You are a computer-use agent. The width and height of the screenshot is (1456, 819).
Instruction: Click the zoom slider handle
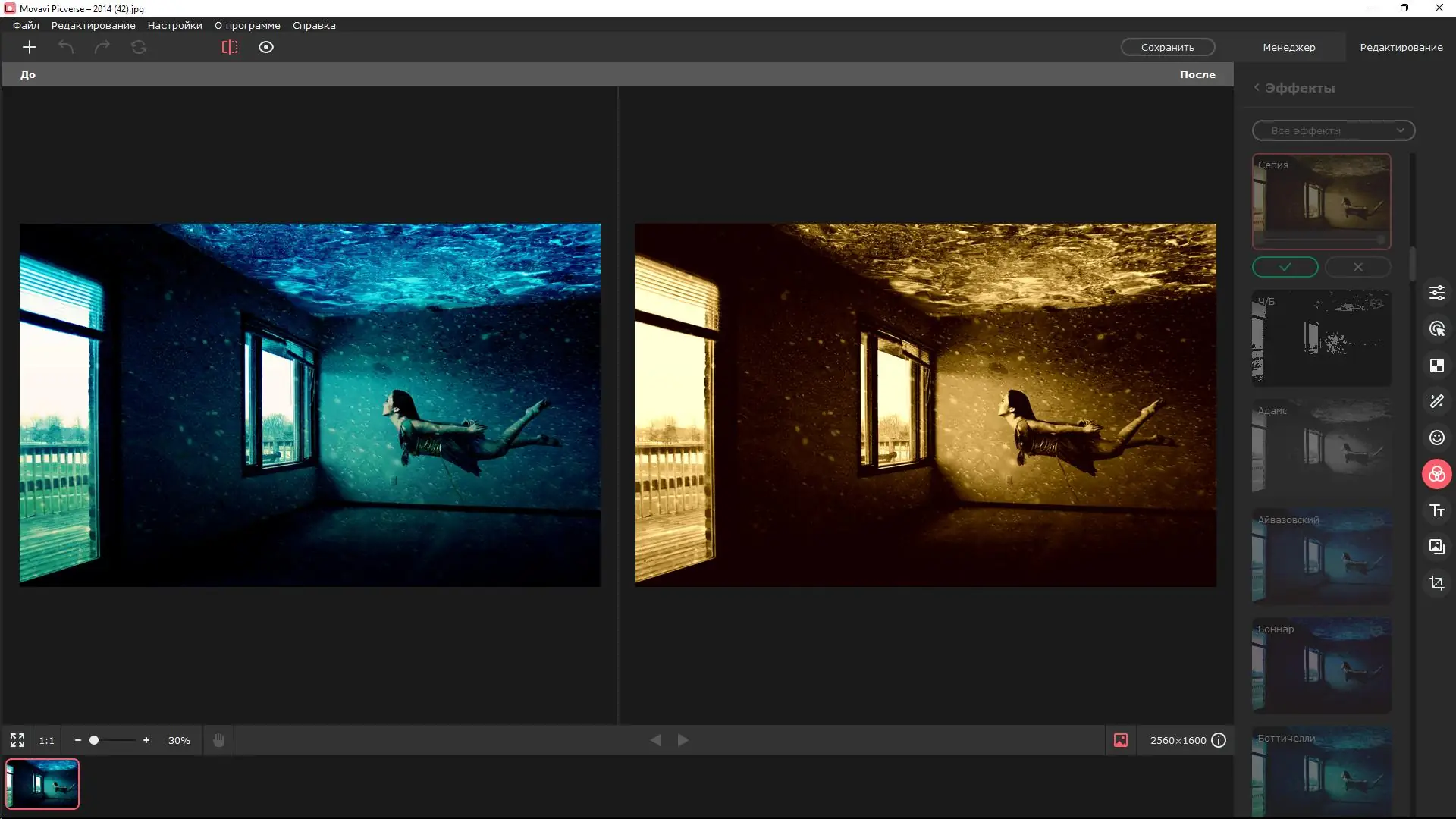(x=94, y=740)
